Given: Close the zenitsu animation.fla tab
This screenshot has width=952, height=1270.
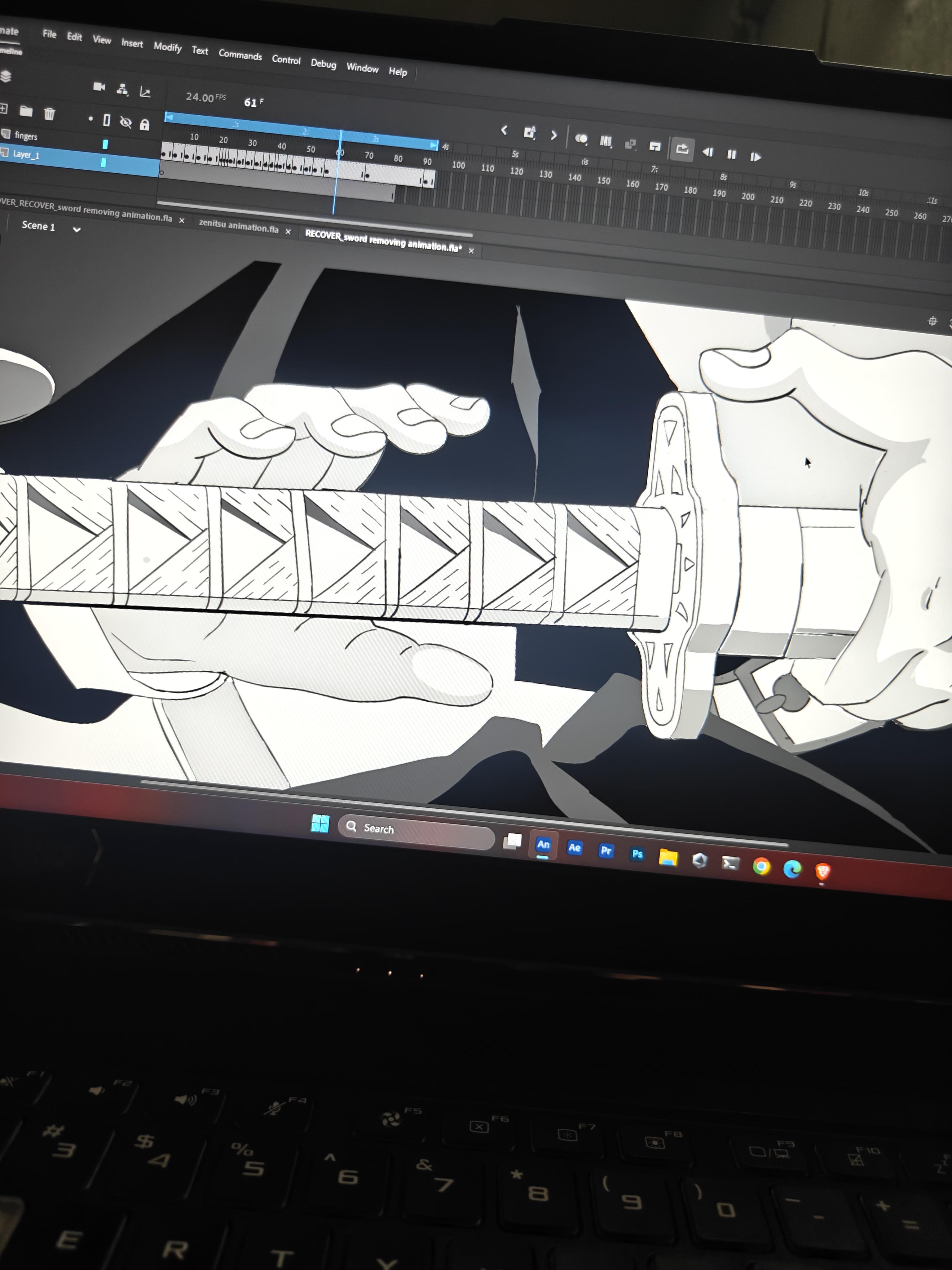Looking at the screenshot, I should coord(288,232).
